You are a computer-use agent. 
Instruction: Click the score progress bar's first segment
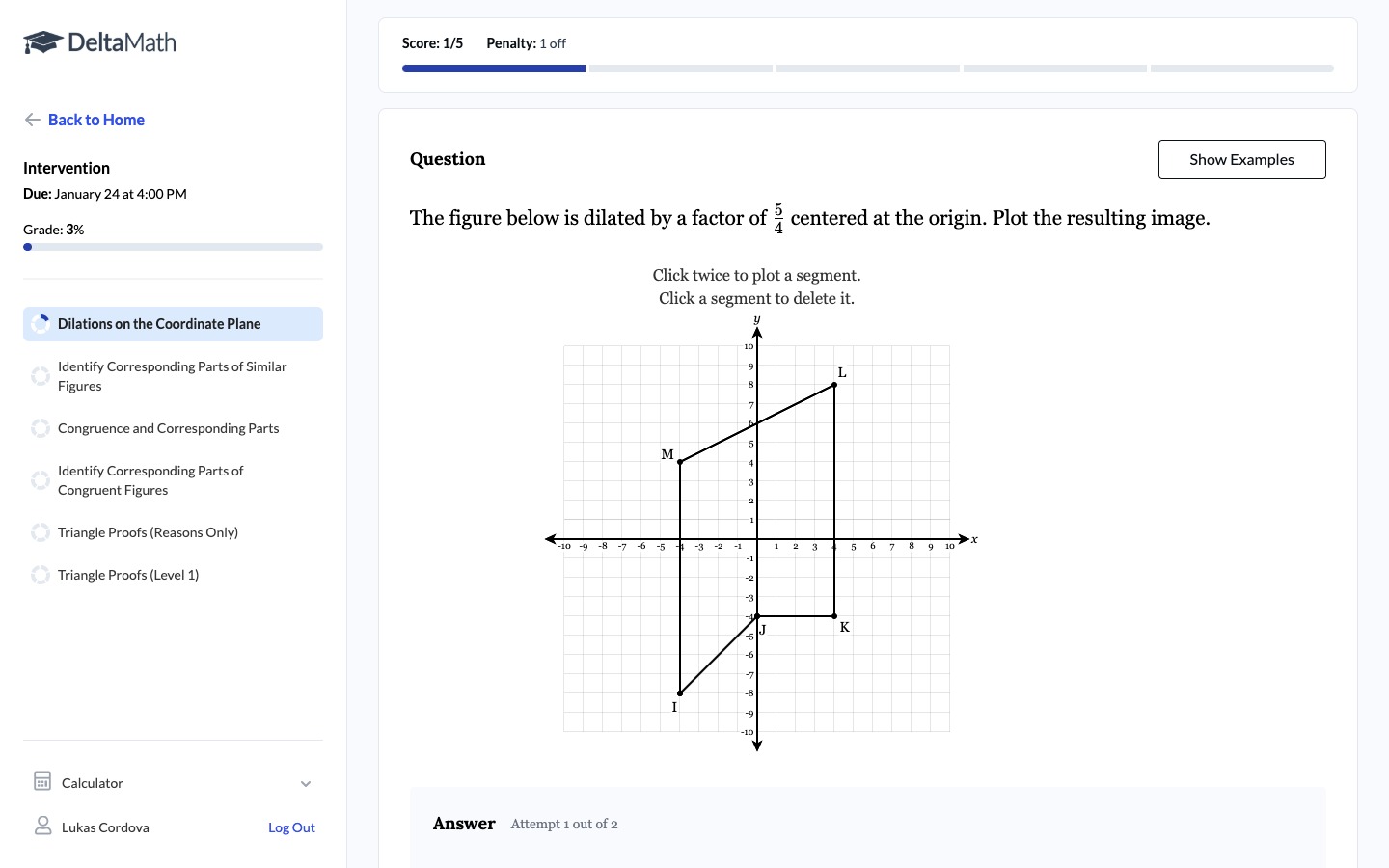(x=494, y=68)
